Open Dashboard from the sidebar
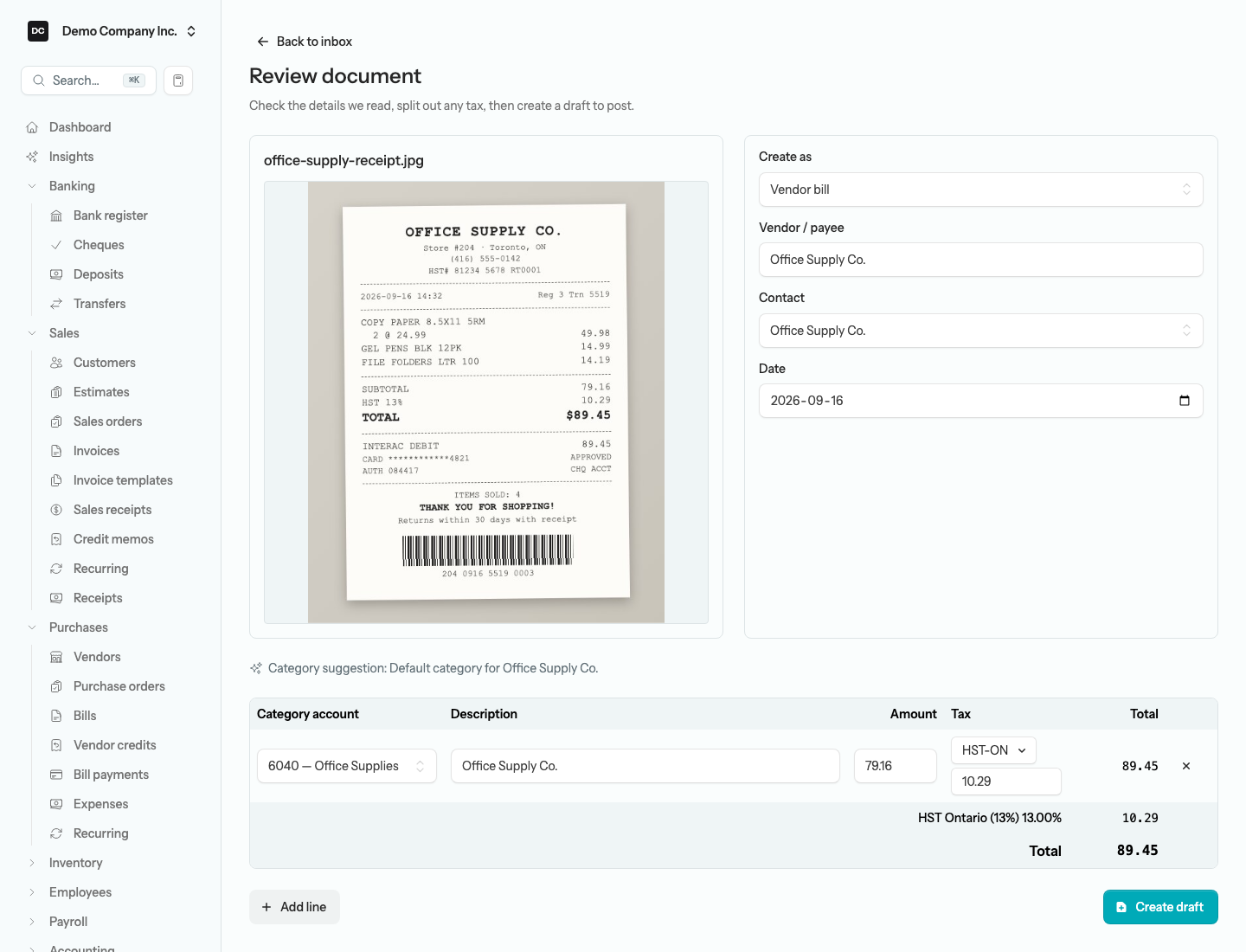 point(80,127)
